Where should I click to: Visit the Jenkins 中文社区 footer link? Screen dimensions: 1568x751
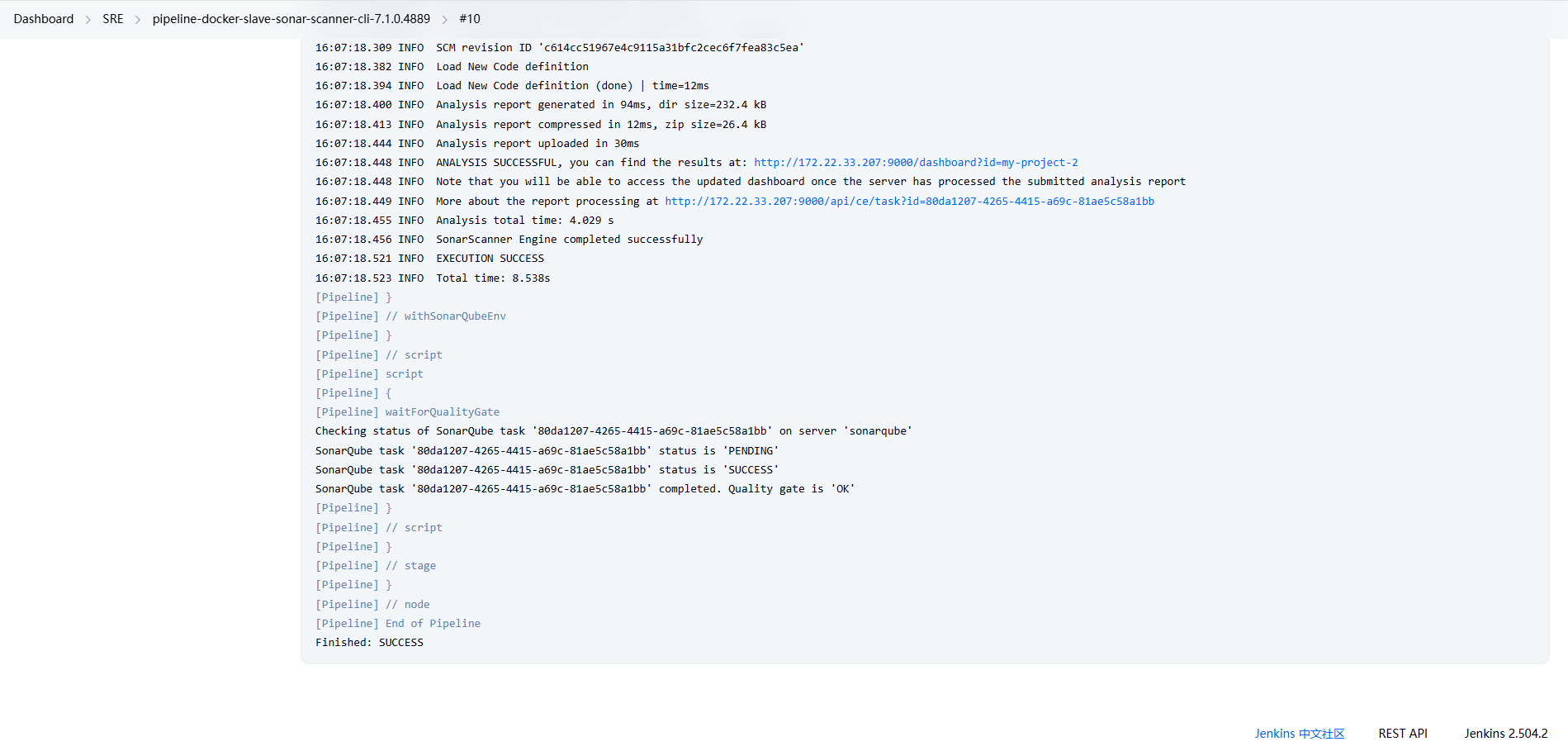point(1299,734)
